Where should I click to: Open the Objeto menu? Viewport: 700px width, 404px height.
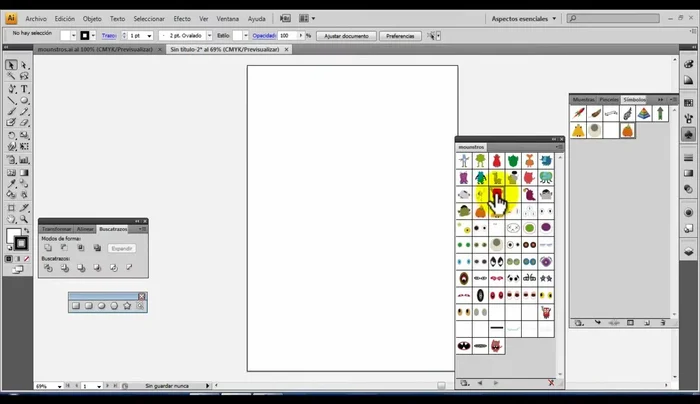click(x=92, y=18)
